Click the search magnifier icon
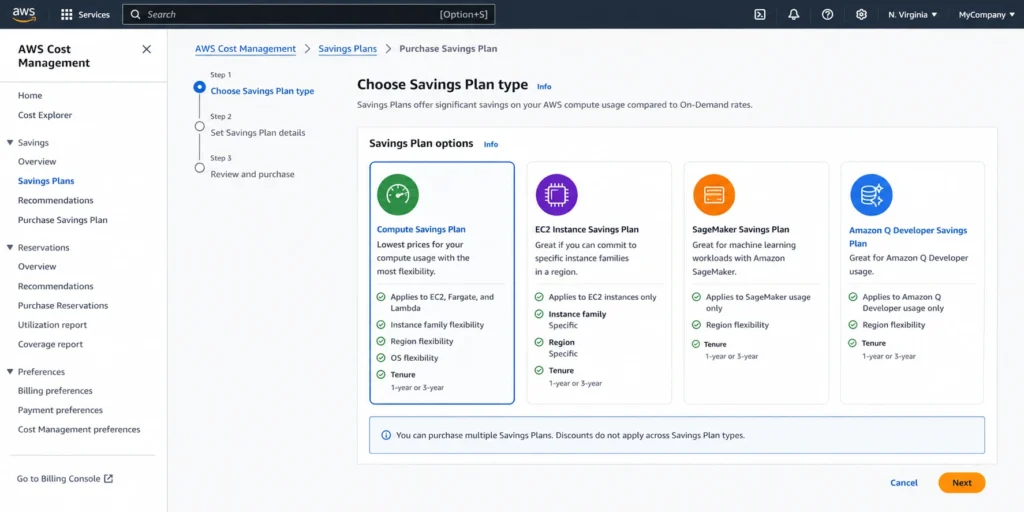 135,14
